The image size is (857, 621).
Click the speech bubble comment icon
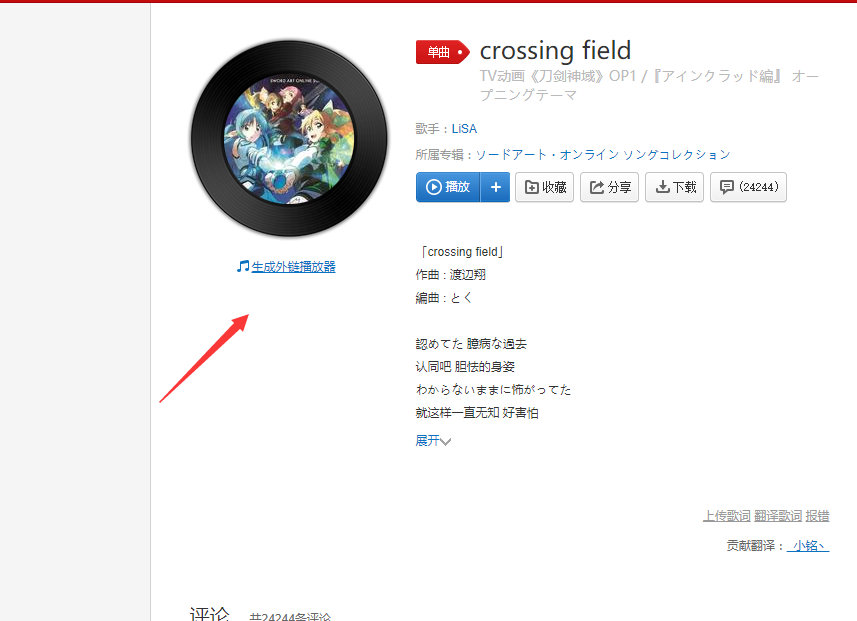[726, 187]
